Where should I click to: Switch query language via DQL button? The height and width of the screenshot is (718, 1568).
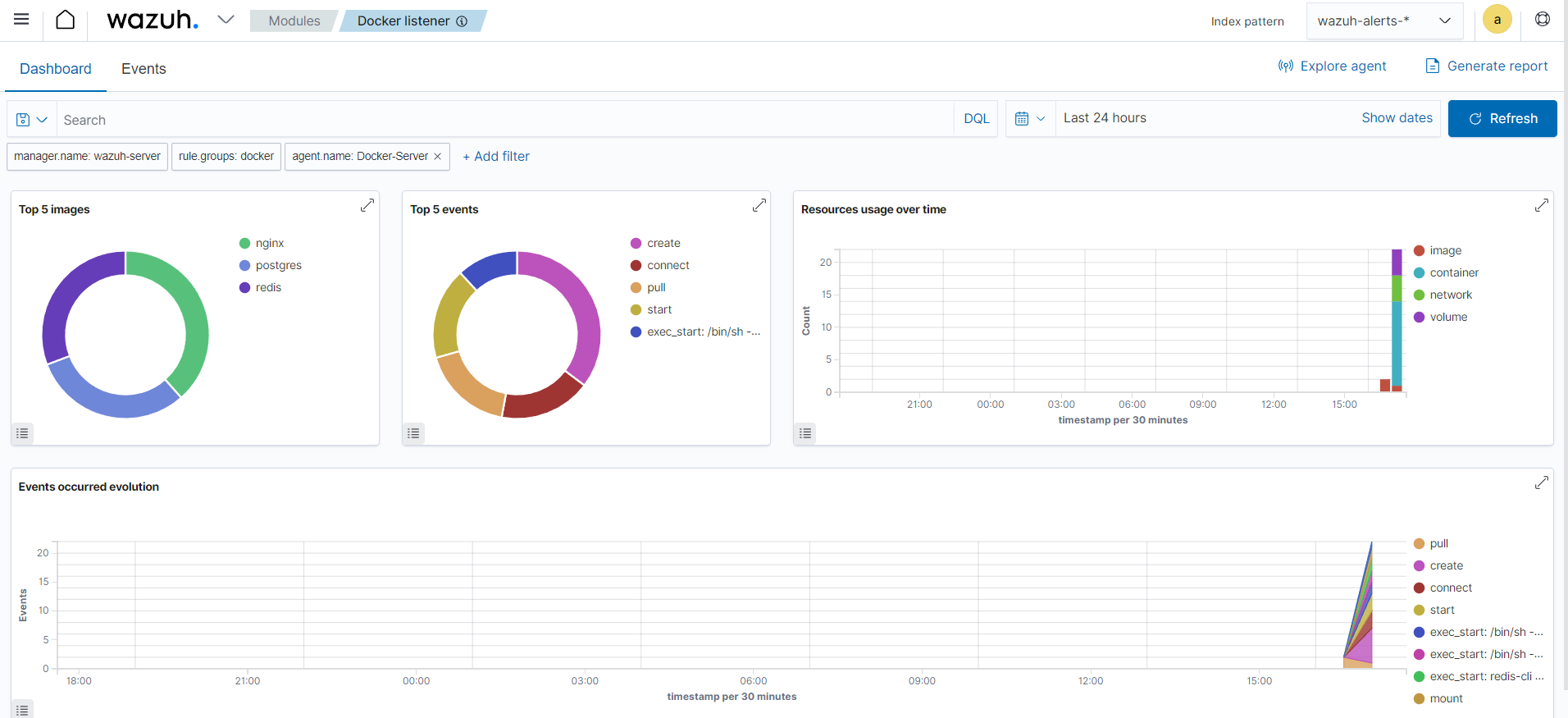(976, 119)
